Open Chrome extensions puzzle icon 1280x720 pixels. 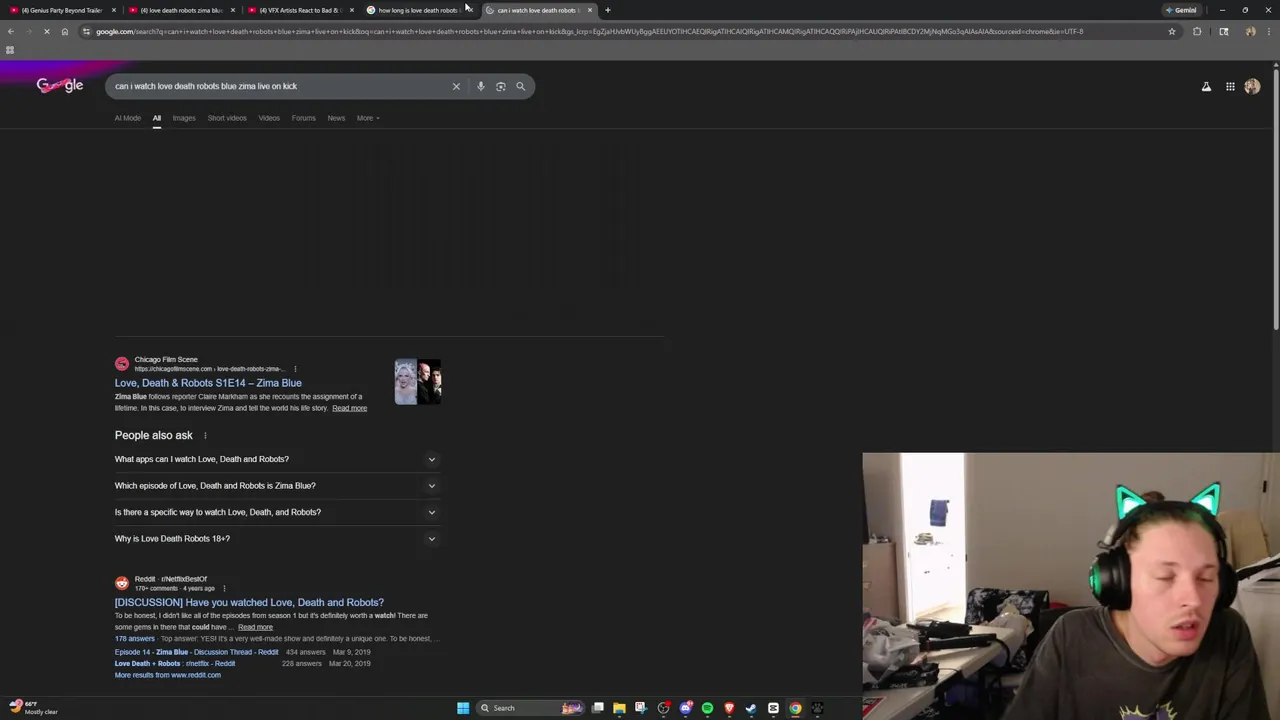[1197, 31]
